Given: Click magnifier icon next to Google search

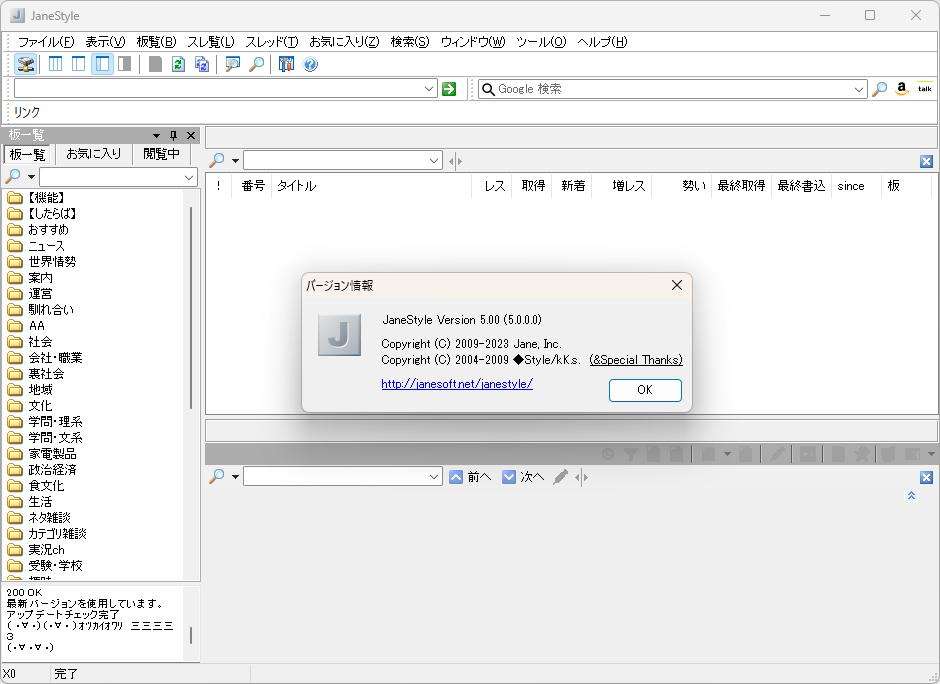Looking at the screenshot, I should (x=879, y=89).
